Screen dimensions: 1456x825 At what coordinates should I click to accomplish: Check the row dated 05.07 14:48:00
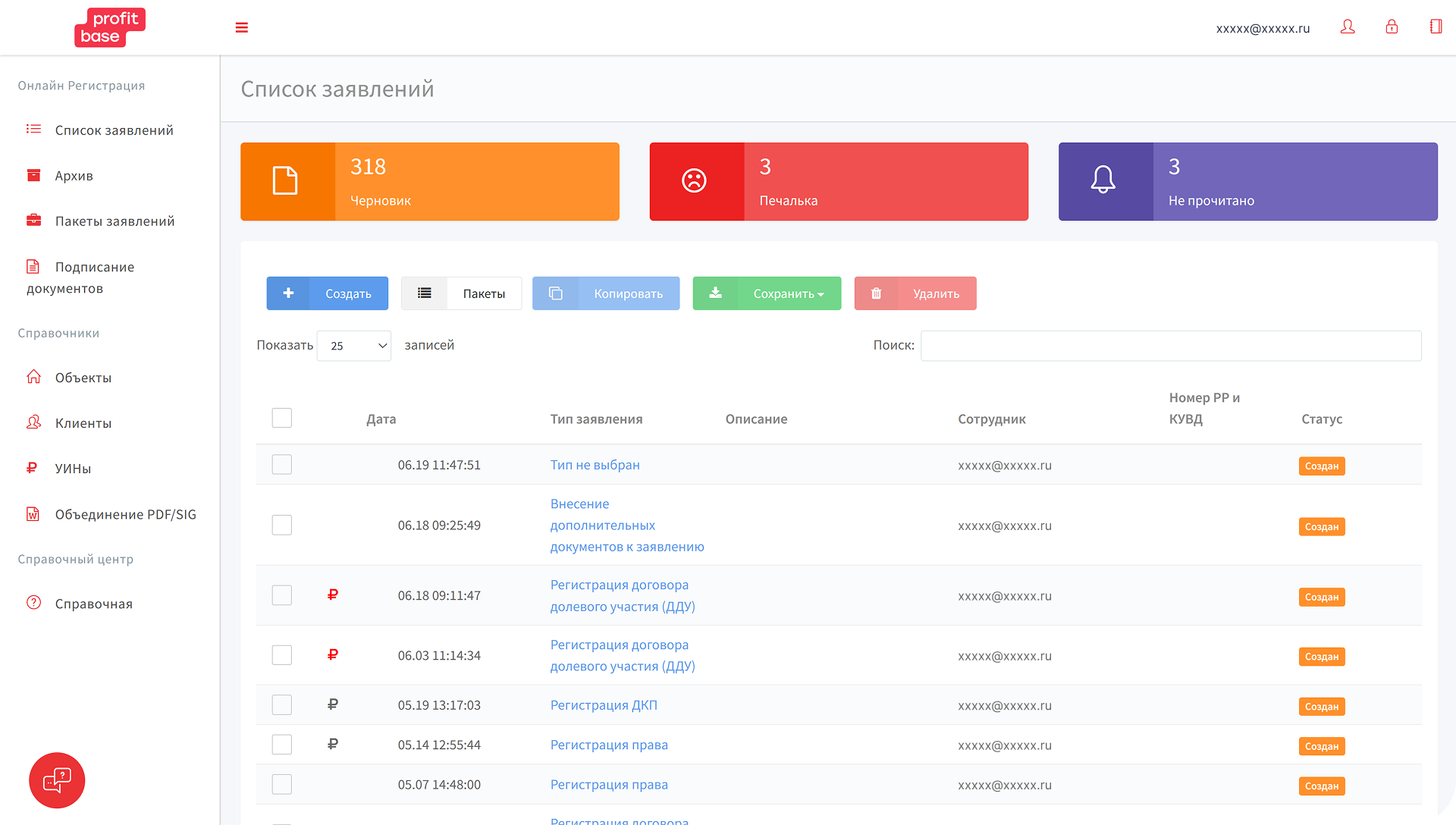pos(282,784)
